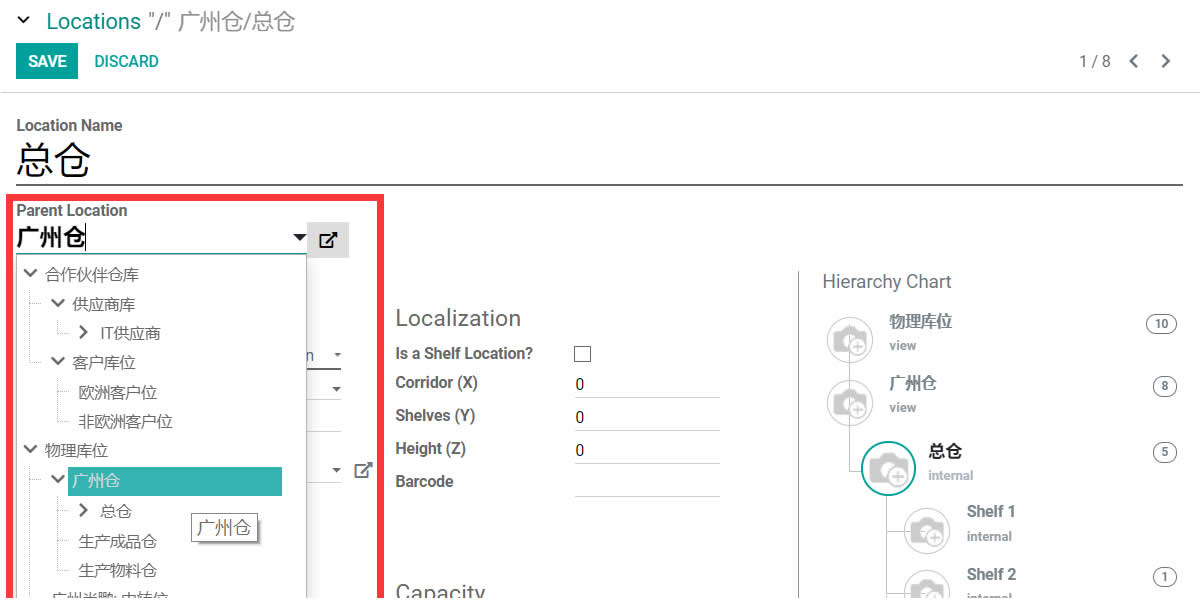Click the Locations breadcrumb link
The image size is (1200, 600).
tap(93, 21)
